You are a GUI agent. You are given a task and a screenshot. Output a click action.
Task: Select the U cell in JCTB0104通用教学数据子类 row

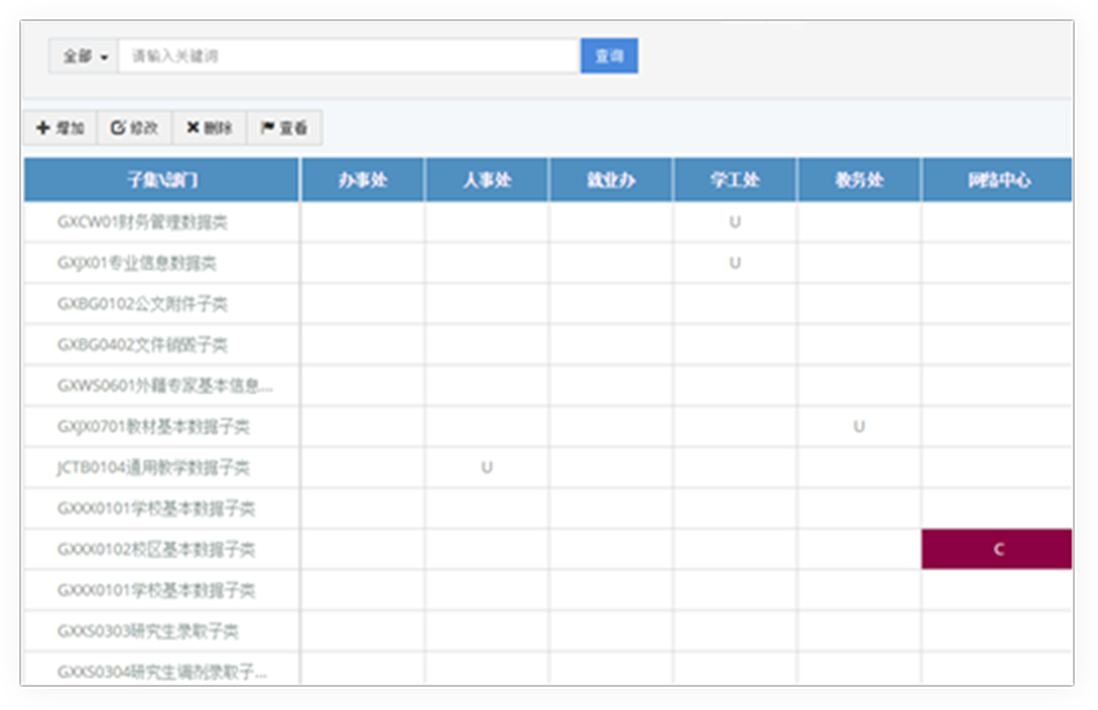[486, 467]
